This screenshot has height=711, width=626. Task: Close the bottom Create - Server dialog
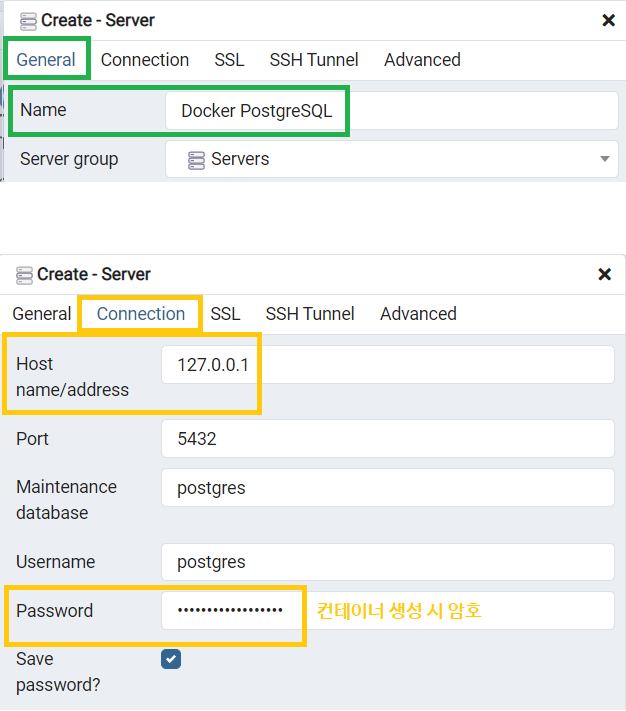(605, 274)
